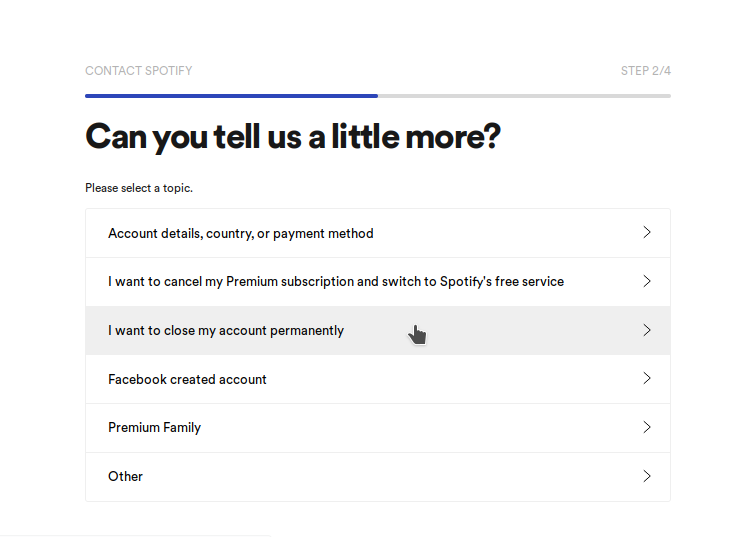Click the chevron beside Facebook created account
Viewport: 744px width, 537px height.
pos(647,378)
